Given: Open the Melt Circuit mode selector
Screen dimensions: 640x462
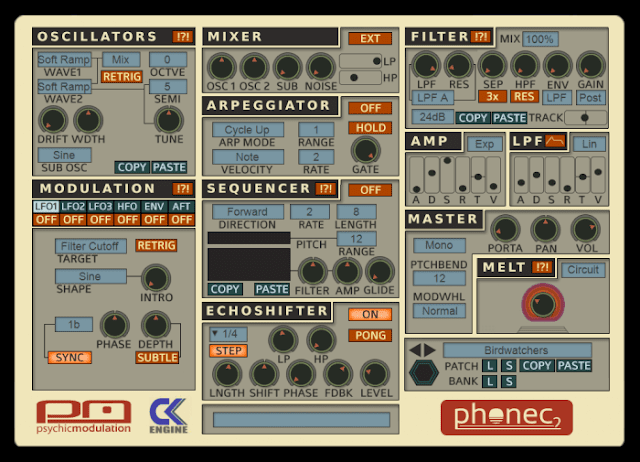Looking at the screenshot, I should 583,270.
